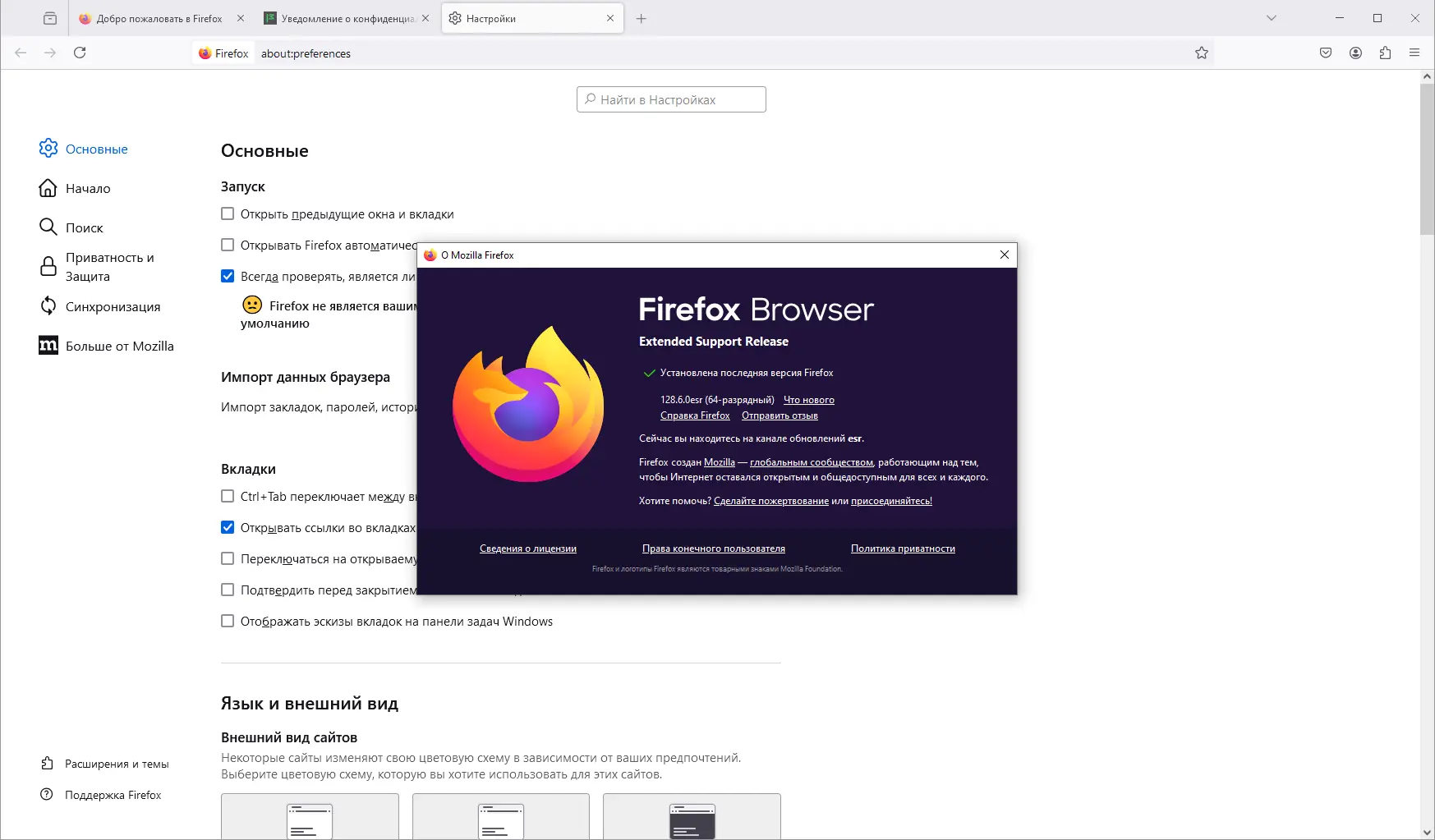
Task: Open the Firefox account icon
Action: (1355, 53)
